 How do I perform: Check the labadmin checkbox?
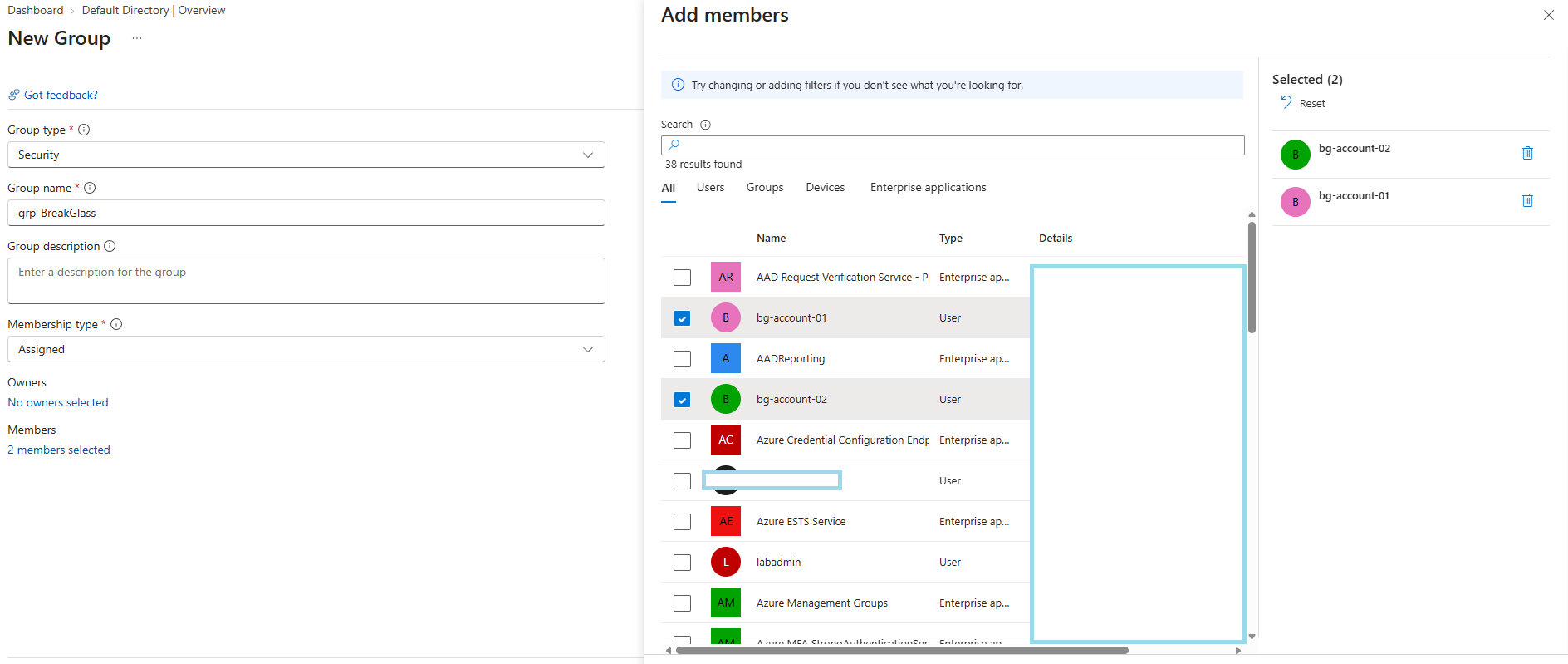pos(682,562)
